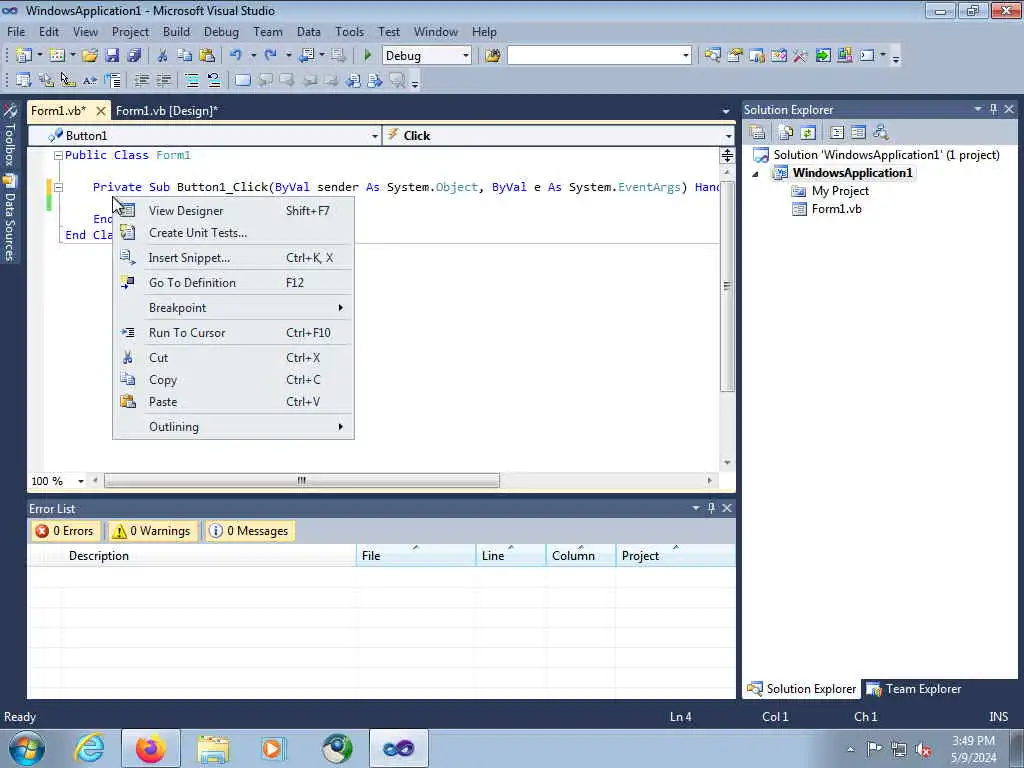This screenshot has height=768, width=1024.
Task: Click the Find in Files binoculars icon
Action: click(492, 56)
